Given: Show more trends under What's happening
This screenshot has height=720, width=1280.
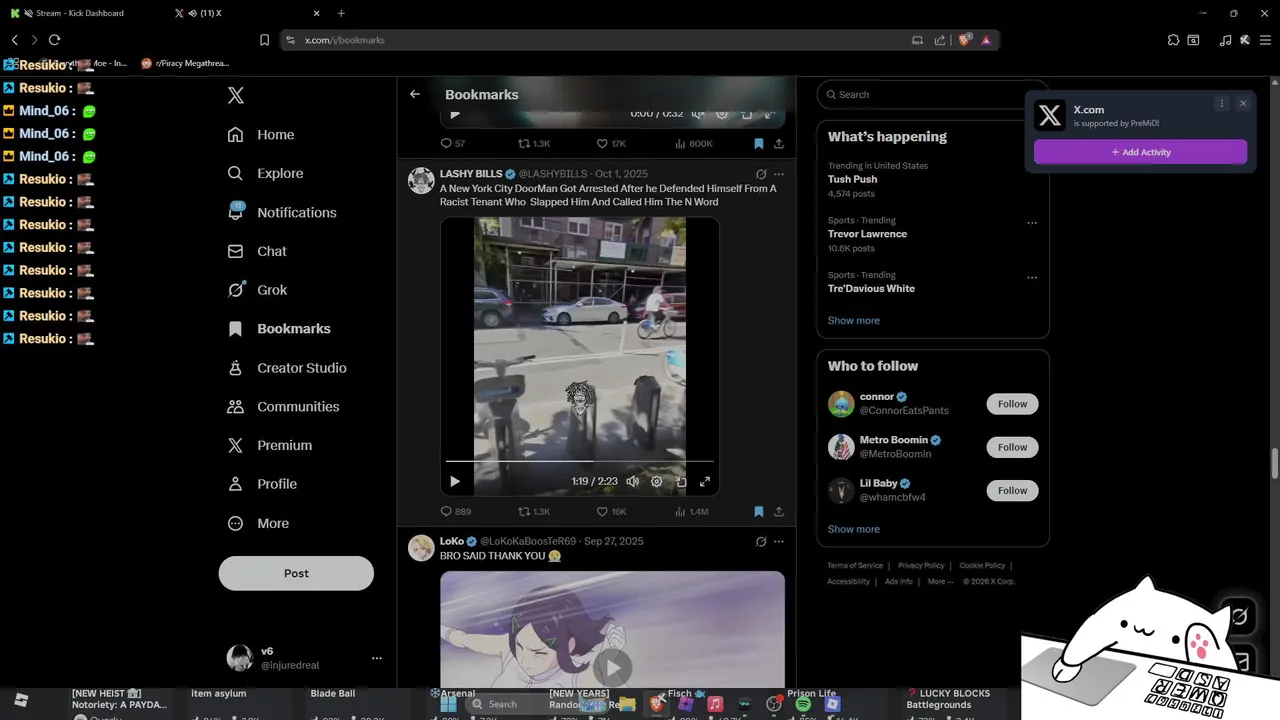Looking at the screenshot, I should point(854,321).
